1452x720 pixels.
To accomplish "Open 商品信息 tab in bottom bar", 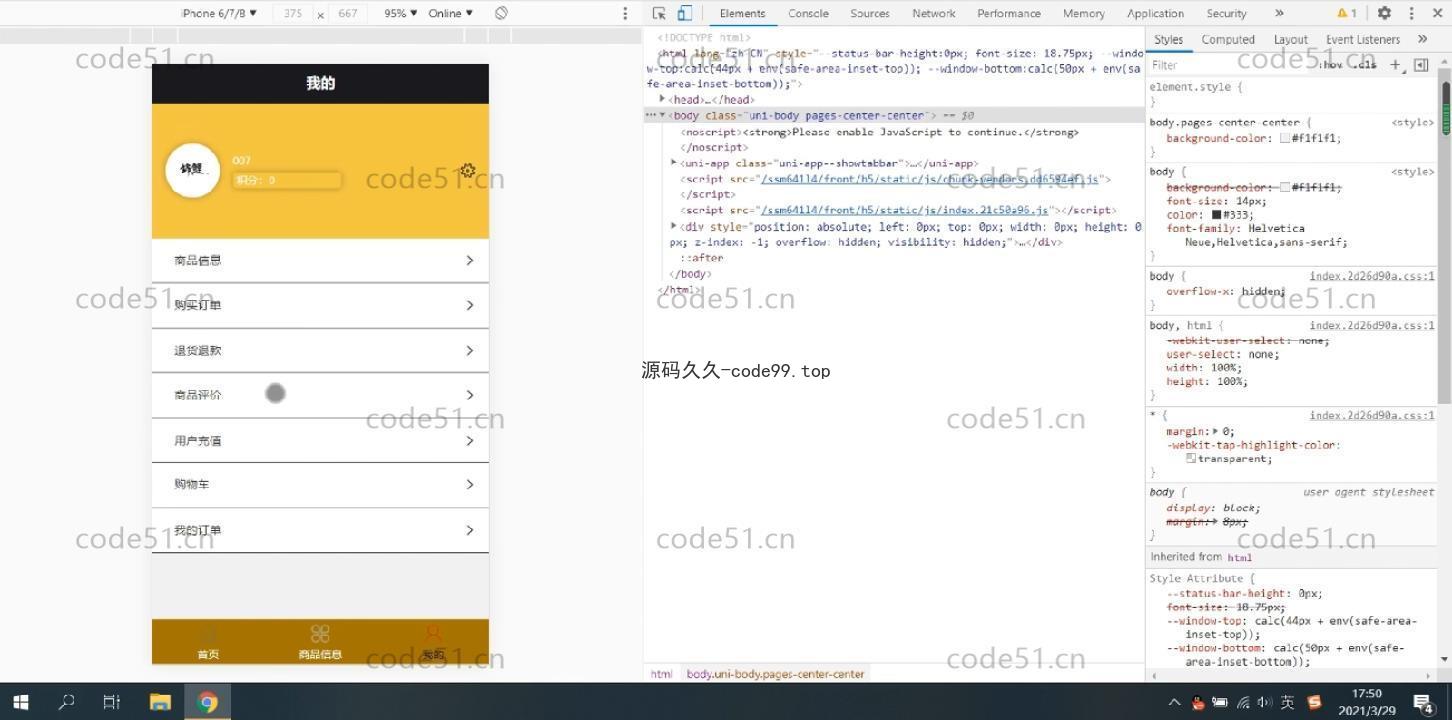I will (320, 642).
